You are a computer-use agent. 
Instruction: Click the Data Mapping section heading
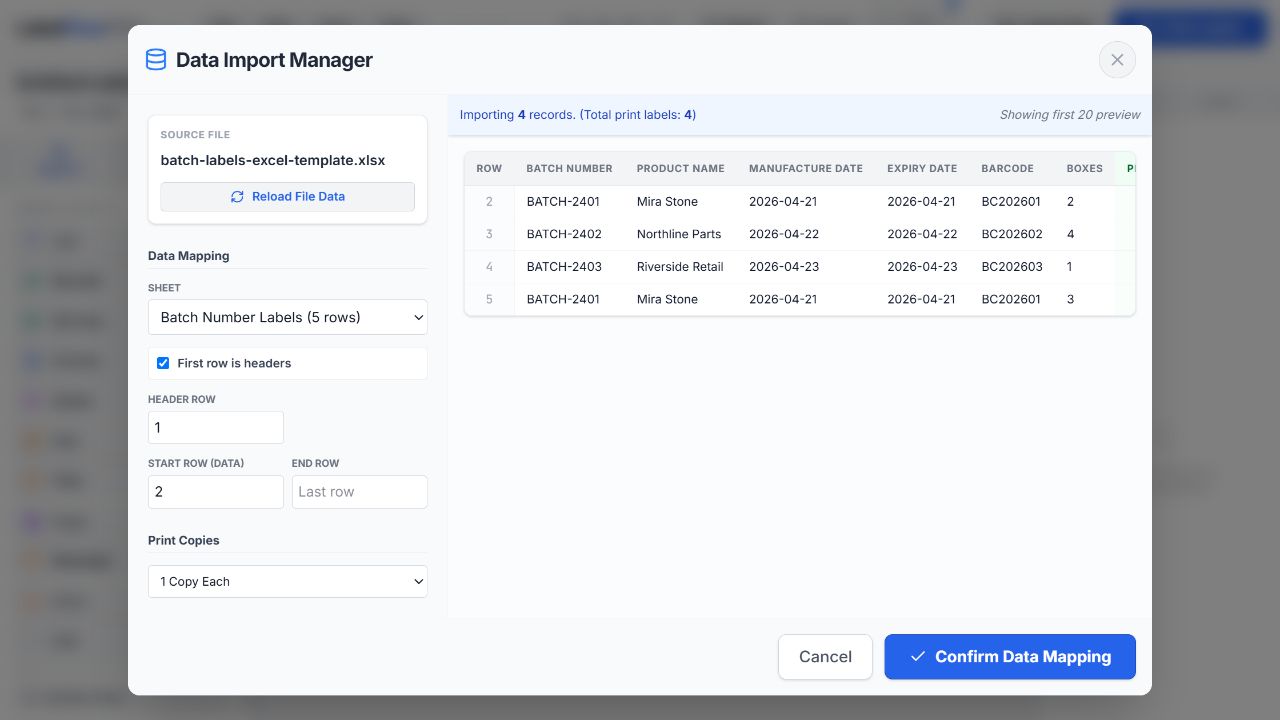coord(189,256)
